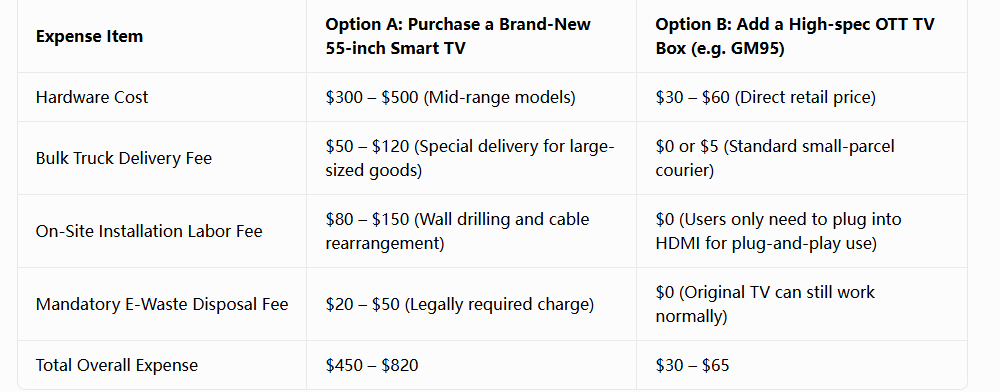Select the Mandatory E-Waste Disposal Fee label
The height and width of the screenshot is (392, 1000).
(162, 304)
